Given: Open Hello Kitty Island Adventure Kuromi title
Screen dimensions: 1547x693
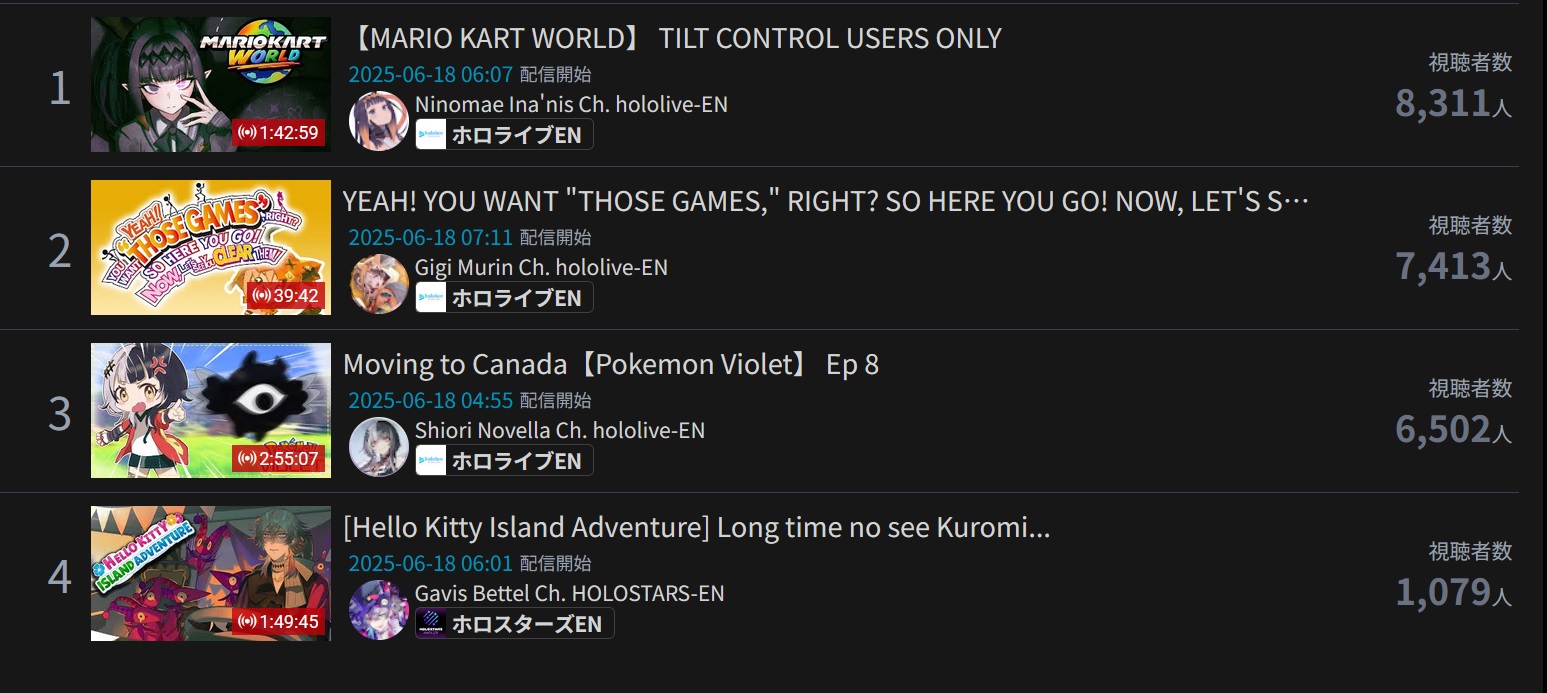Looking at the screenshot, I should click(x=697, y=528).
